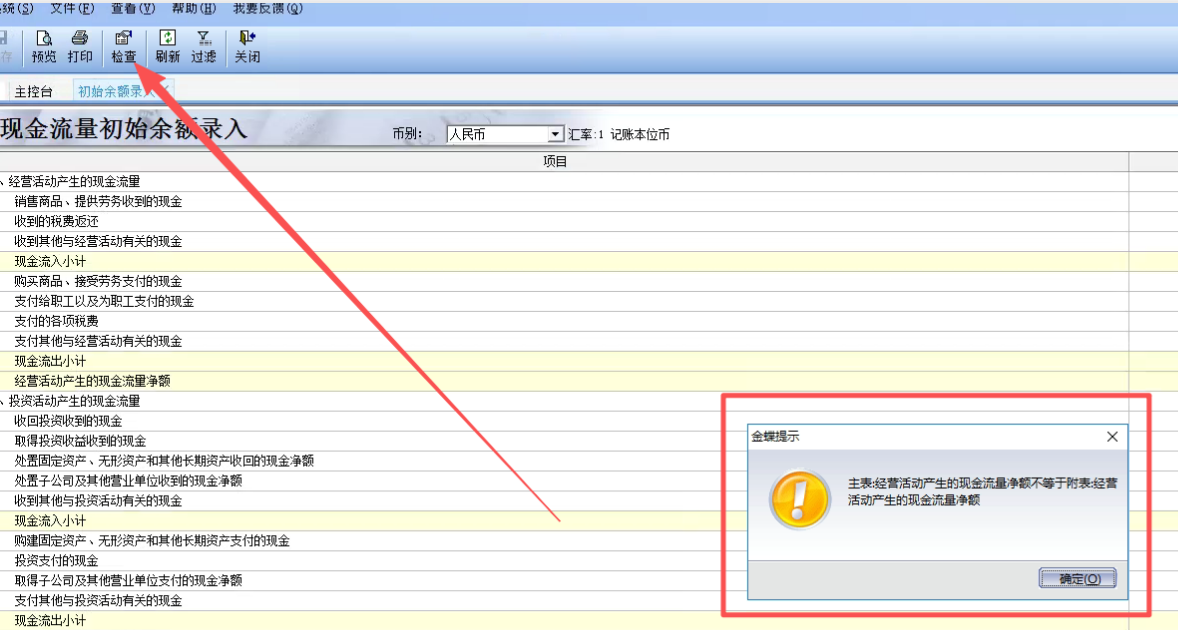Click the 过滤 (Filter) toolbar icon
Image resolution: width=1178 pixels, height=630 pixels.
204,47
